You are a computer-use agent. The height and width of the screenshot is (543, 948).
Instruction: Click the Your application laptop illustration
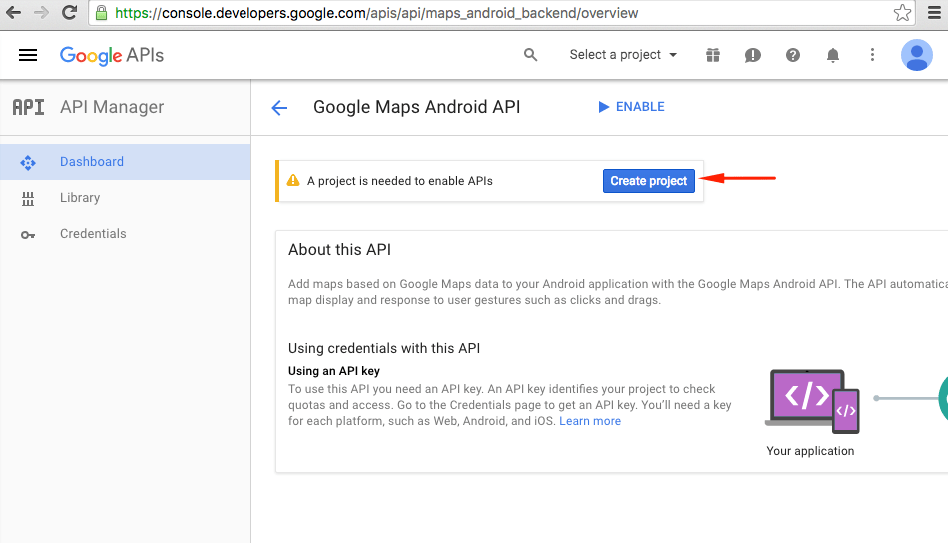pos(812,402)
